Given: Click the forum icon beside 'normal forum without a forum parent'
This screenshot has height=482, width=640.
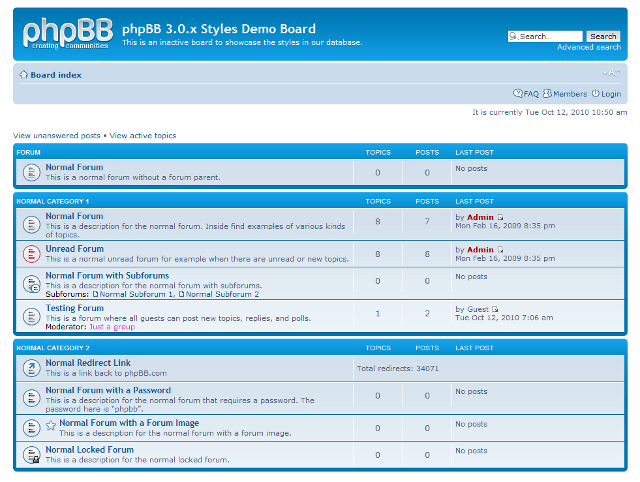Looking at the screenshot, I should (31, 172).
